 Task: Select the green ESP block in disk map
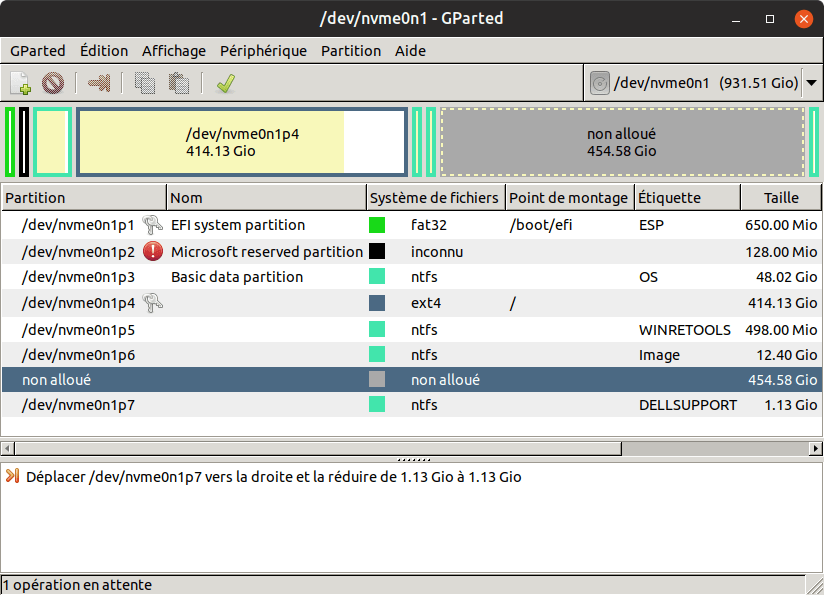(x=10, y=142)
